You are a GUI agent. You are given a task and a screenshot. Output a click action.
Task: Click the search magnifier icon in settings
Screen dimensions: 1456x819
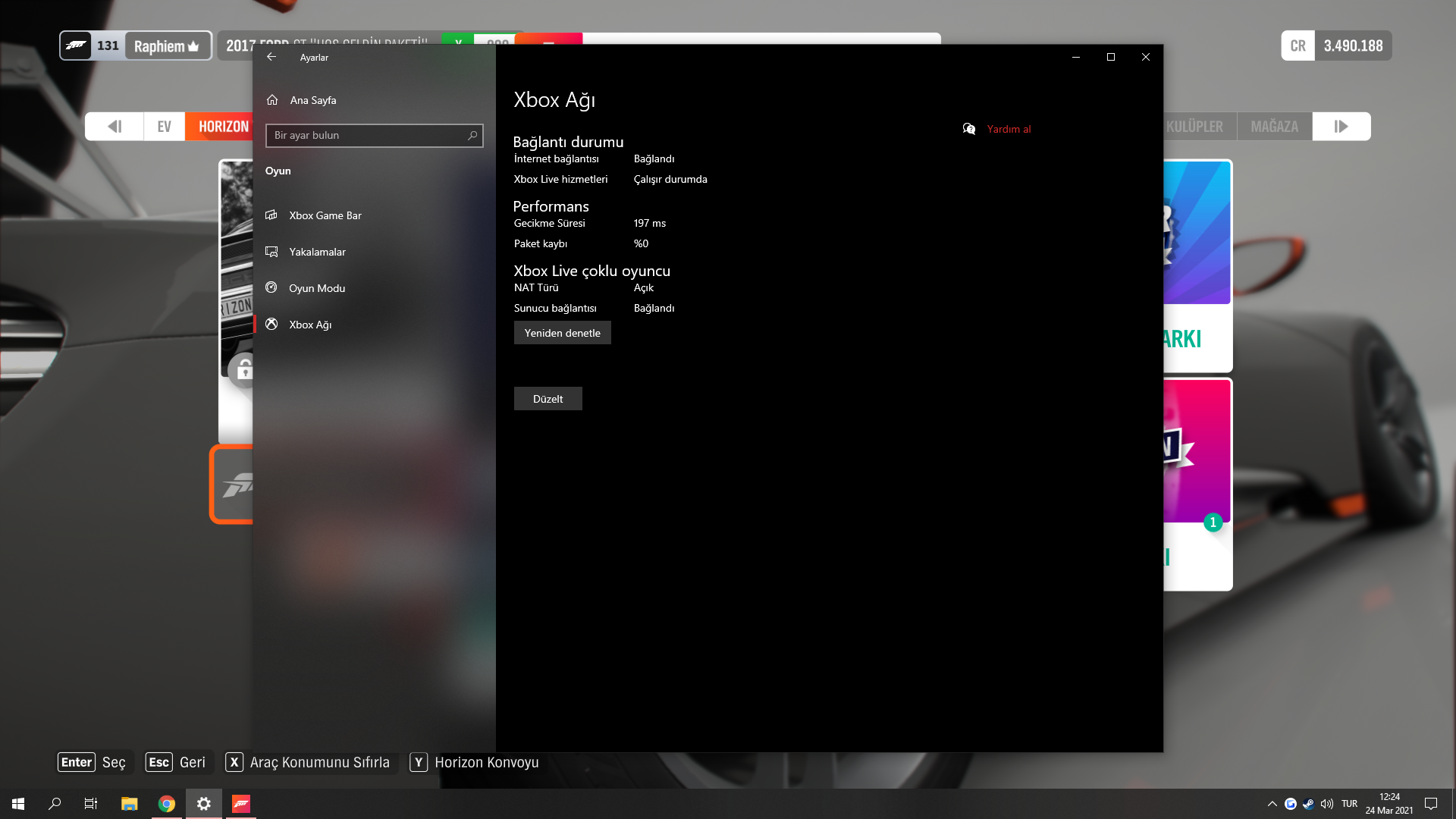(x=472, y=136)
